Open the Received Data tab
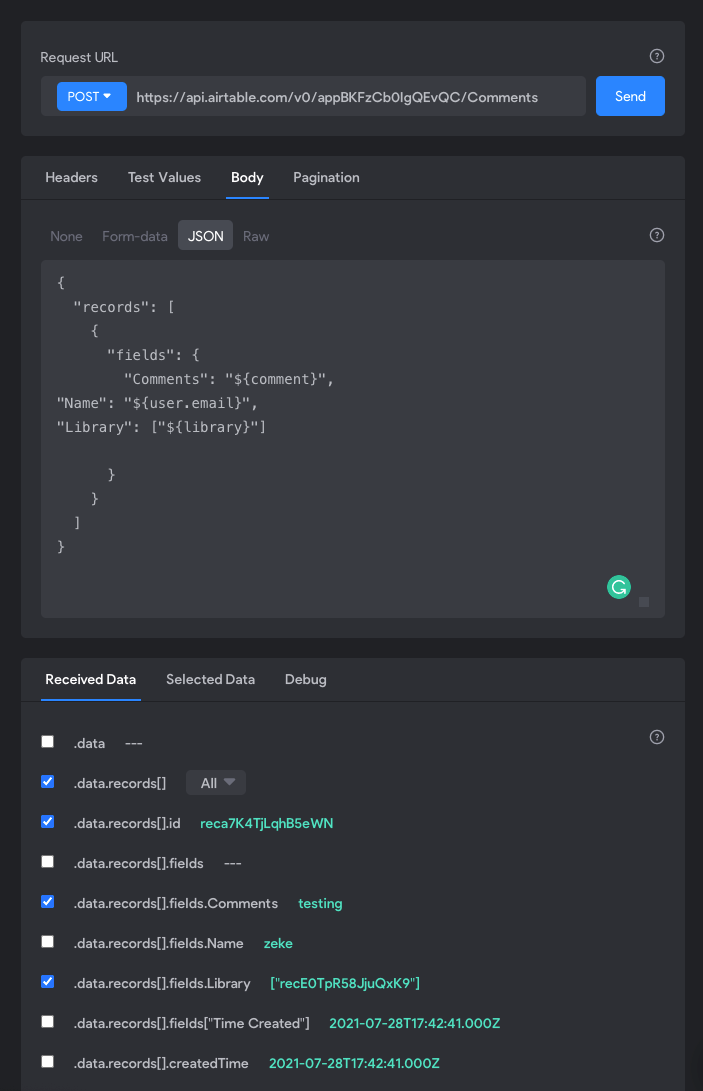Viewport: 703px width, 1091px height. (x=90, y=680)
